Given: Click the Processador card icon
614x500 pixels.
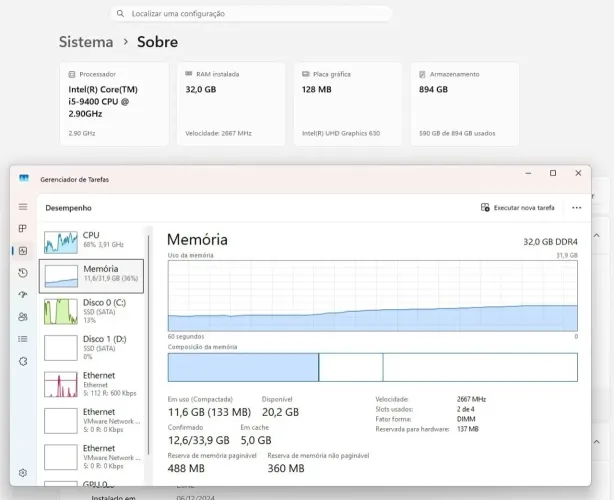Looking at the screenshot, I should point(72,74).
